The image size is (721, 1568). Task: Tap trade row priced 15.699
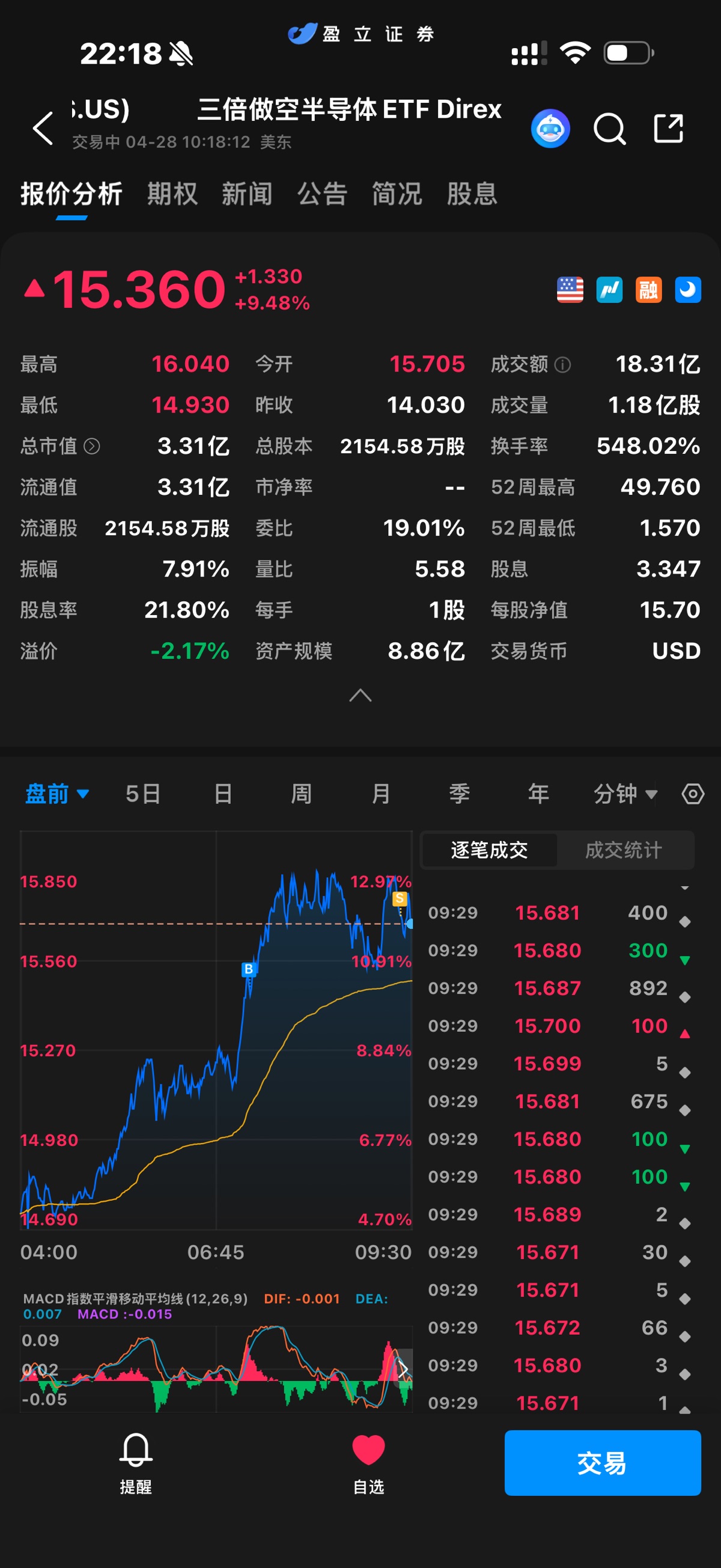click(x=560, y=1064)
